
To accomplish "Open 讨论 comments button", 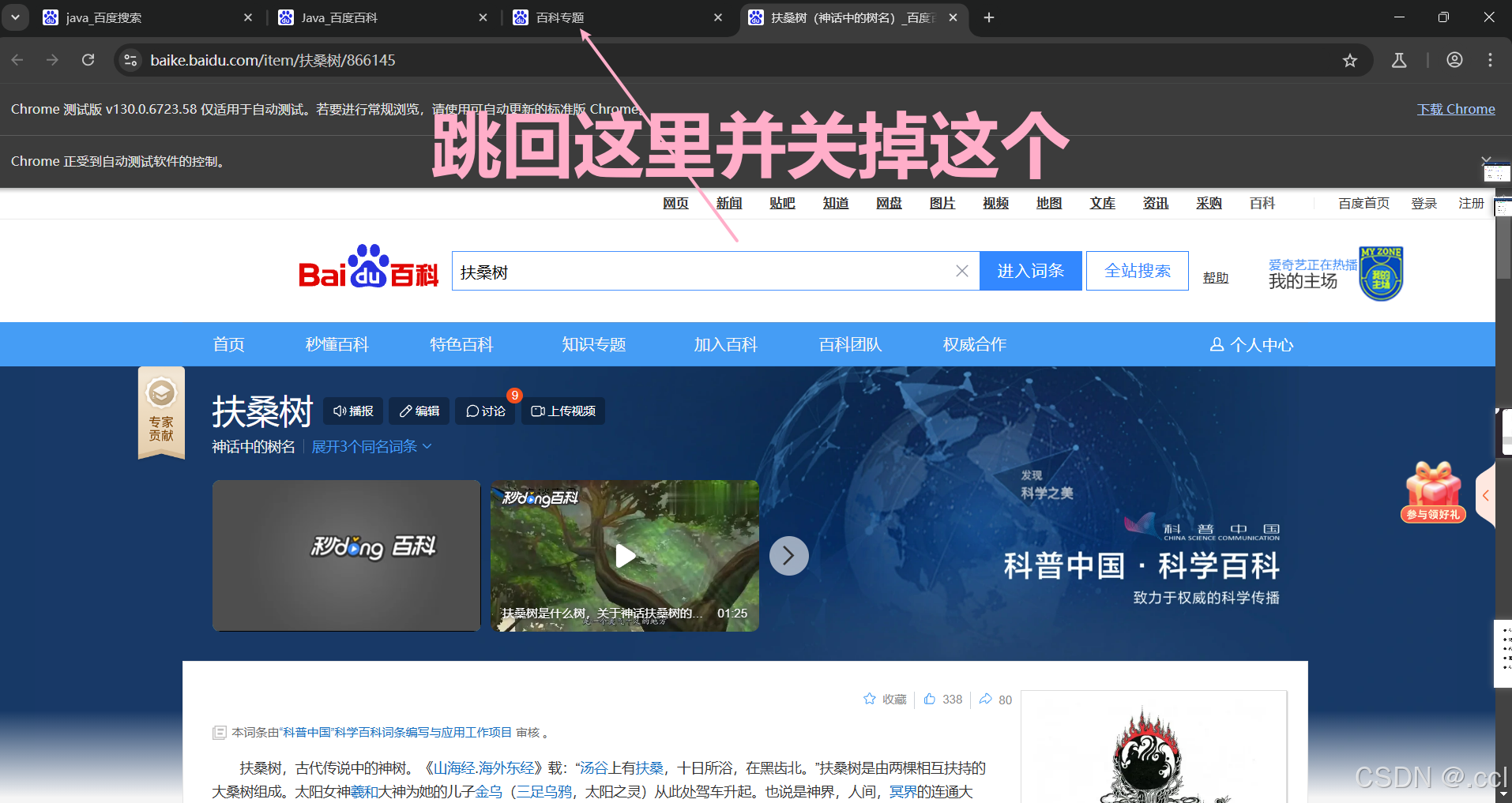I will 486,411.
